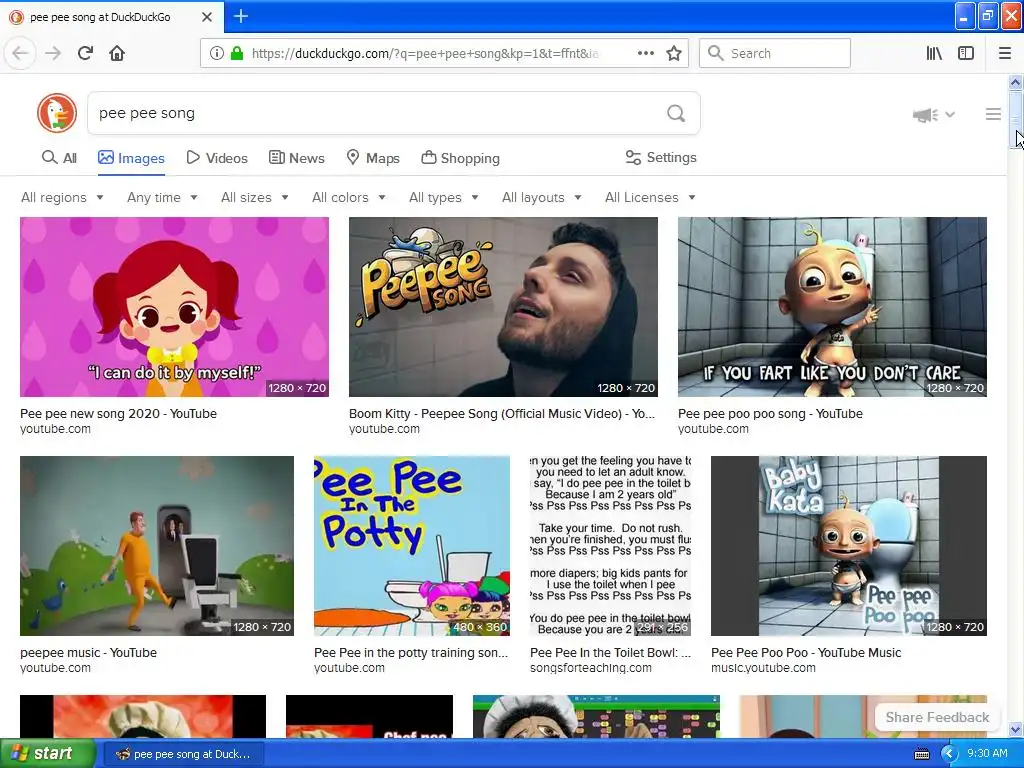This screenshot has height=768, width=1024.
Task: Switch to the Shopping tab
Action: [x=460, y=158]
